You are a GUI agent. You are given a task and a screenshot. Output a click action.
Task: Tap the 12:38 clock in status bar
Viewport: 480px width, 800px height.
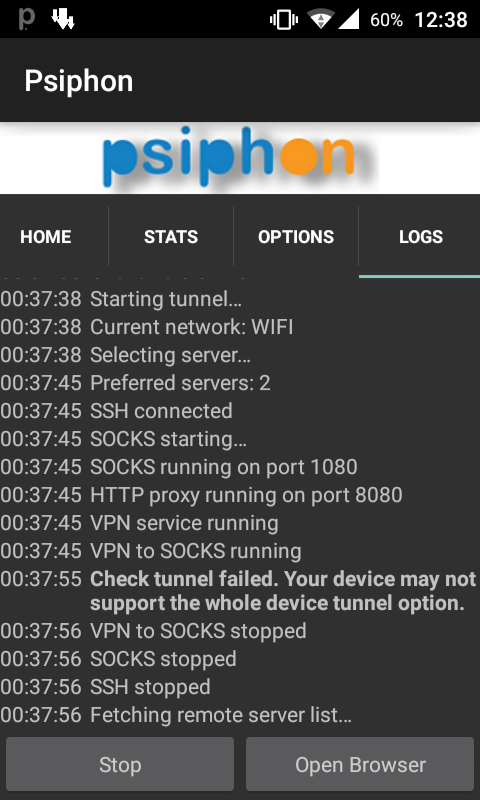[x=441, y=20]
